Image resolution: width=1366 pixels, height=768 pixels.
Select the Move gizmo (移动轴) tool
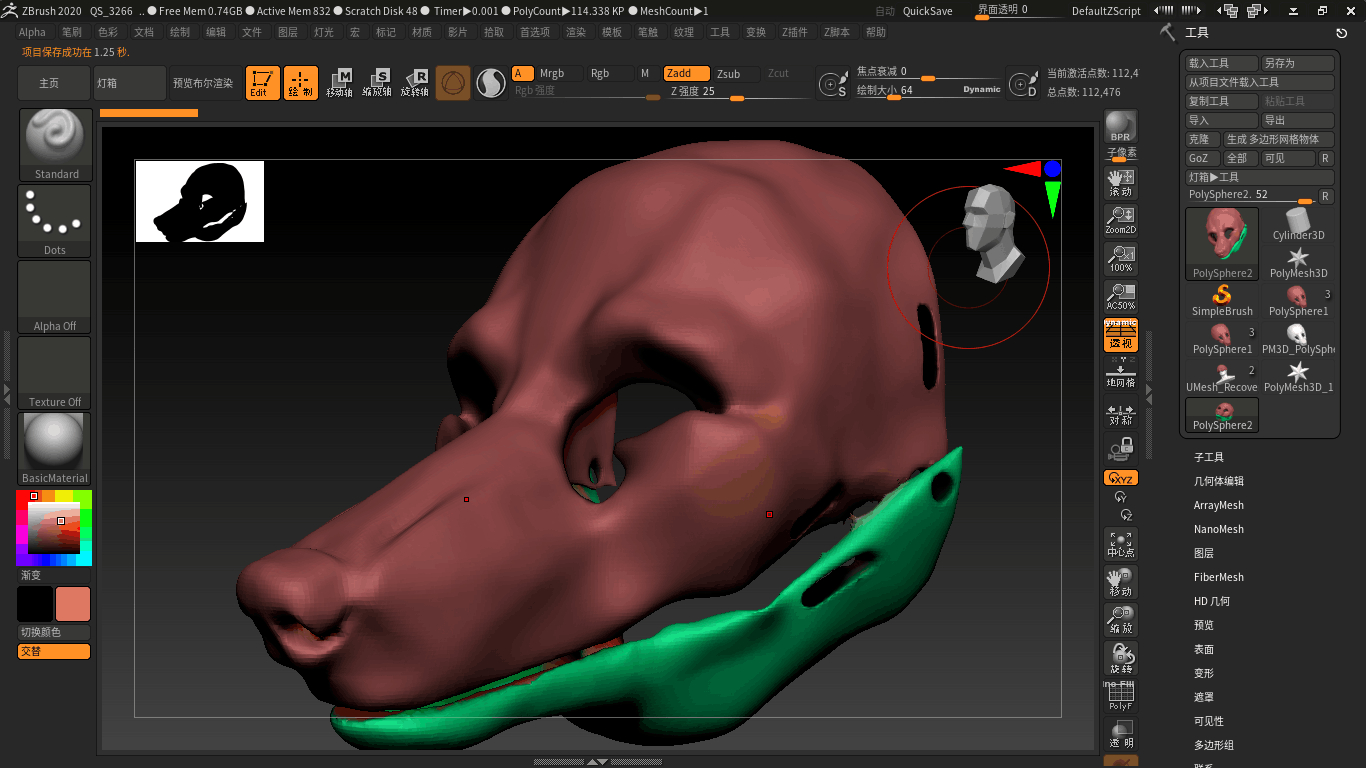[339, 83]
